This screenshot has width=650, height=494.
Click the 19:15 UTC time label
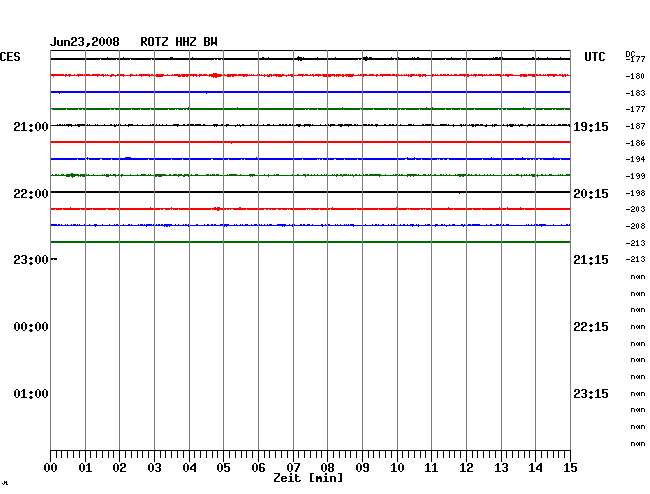[591, 127]
